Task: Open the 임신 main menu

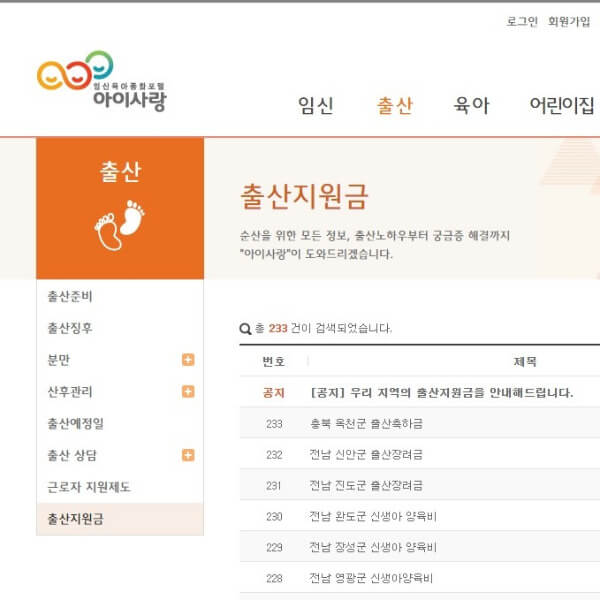Action: click(x=316, y=106)
